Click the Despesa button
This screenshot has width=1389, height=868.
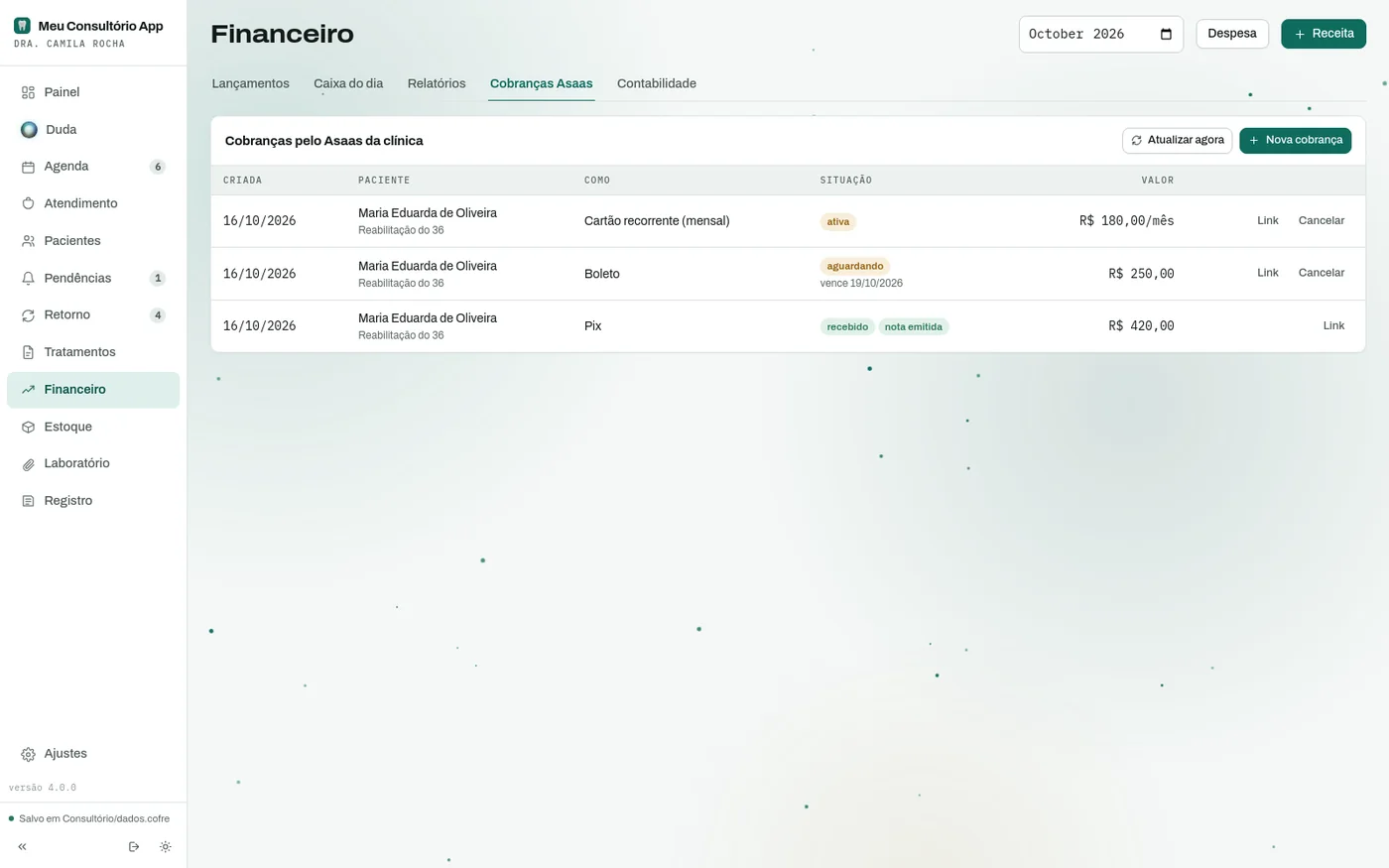pos(1232,34)
